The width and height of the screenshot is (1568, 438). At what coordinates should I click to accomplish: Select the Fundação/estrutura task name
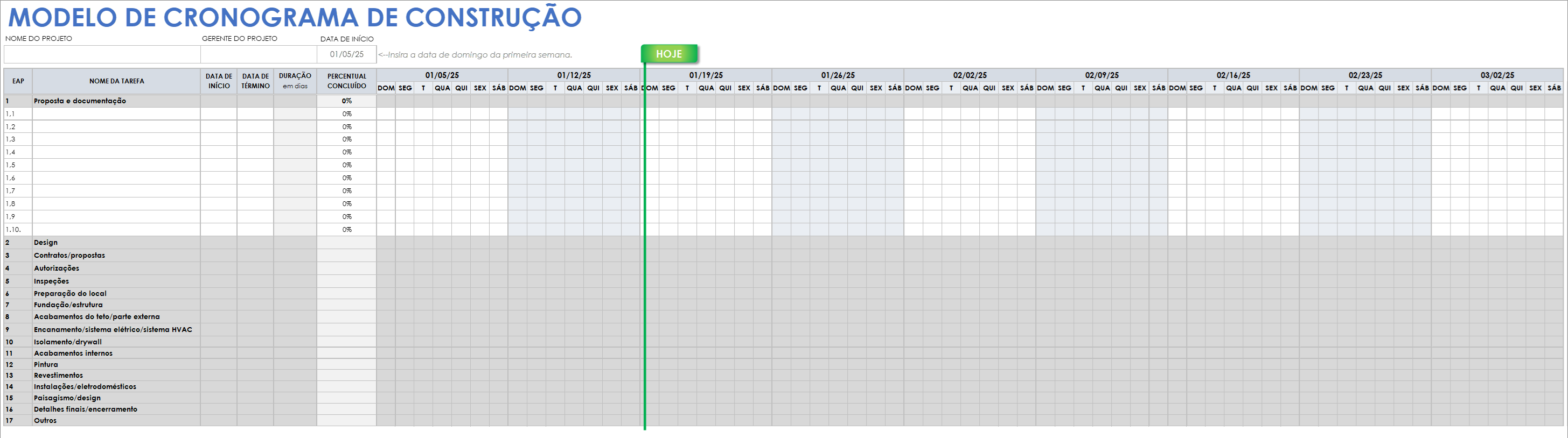(68, 305)
